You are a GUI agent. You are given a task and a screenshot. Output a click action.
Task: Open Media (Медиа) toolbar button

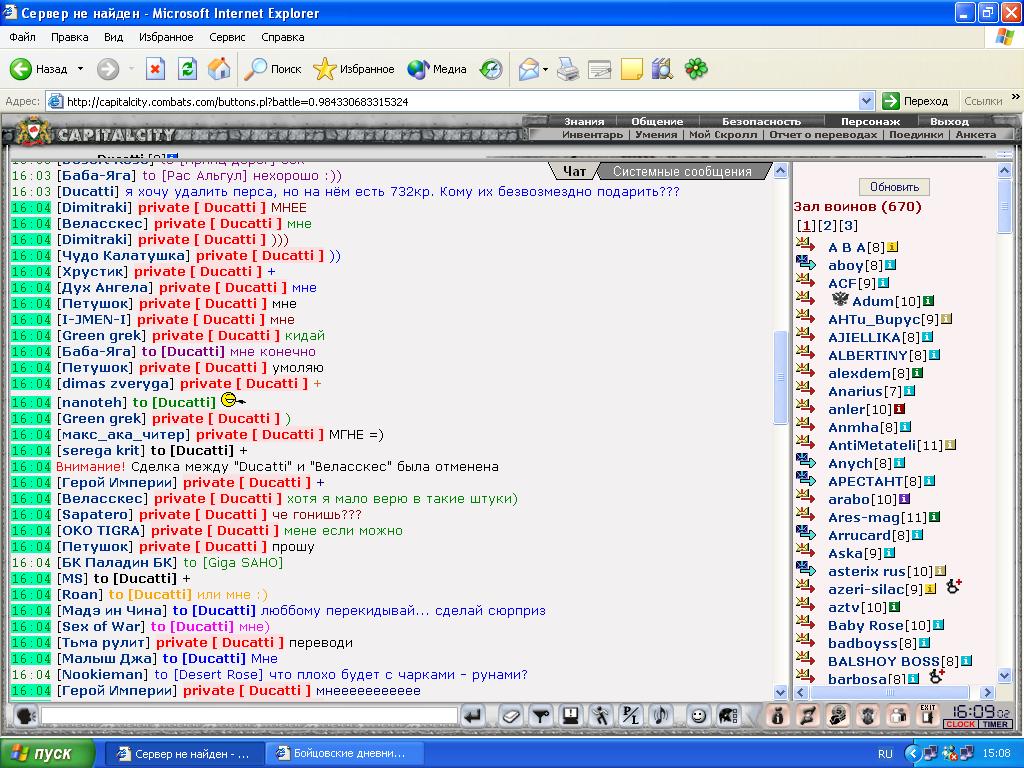(436, 69)
